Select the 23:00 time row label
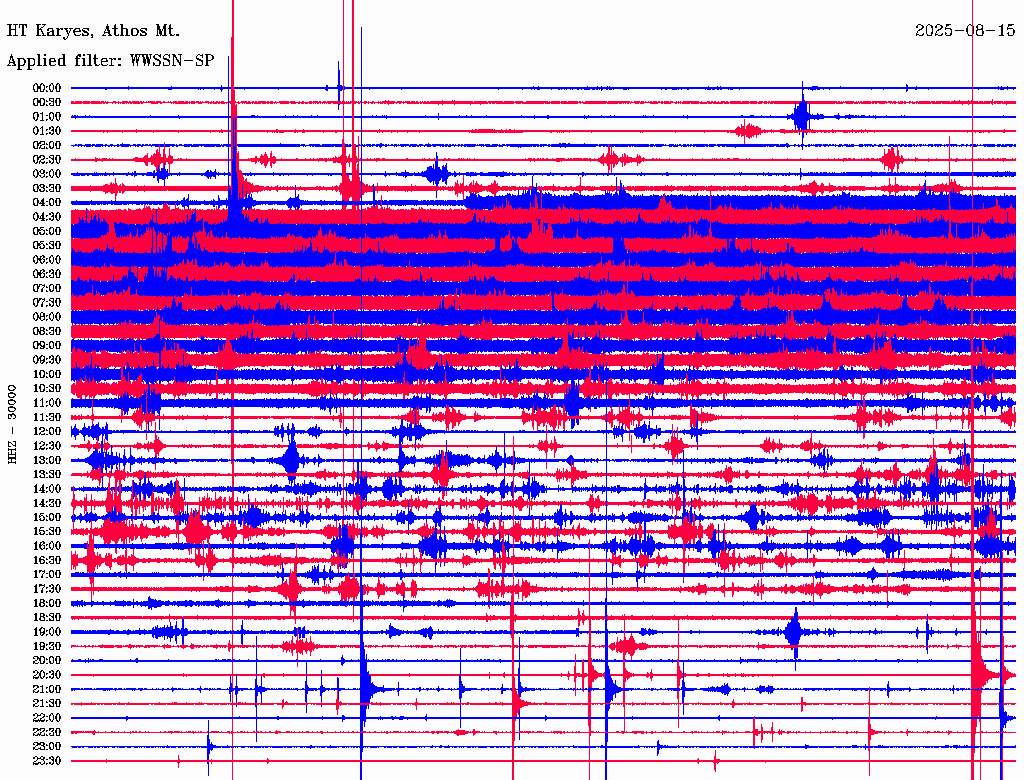1024x780 pixels. pos(46,746)
